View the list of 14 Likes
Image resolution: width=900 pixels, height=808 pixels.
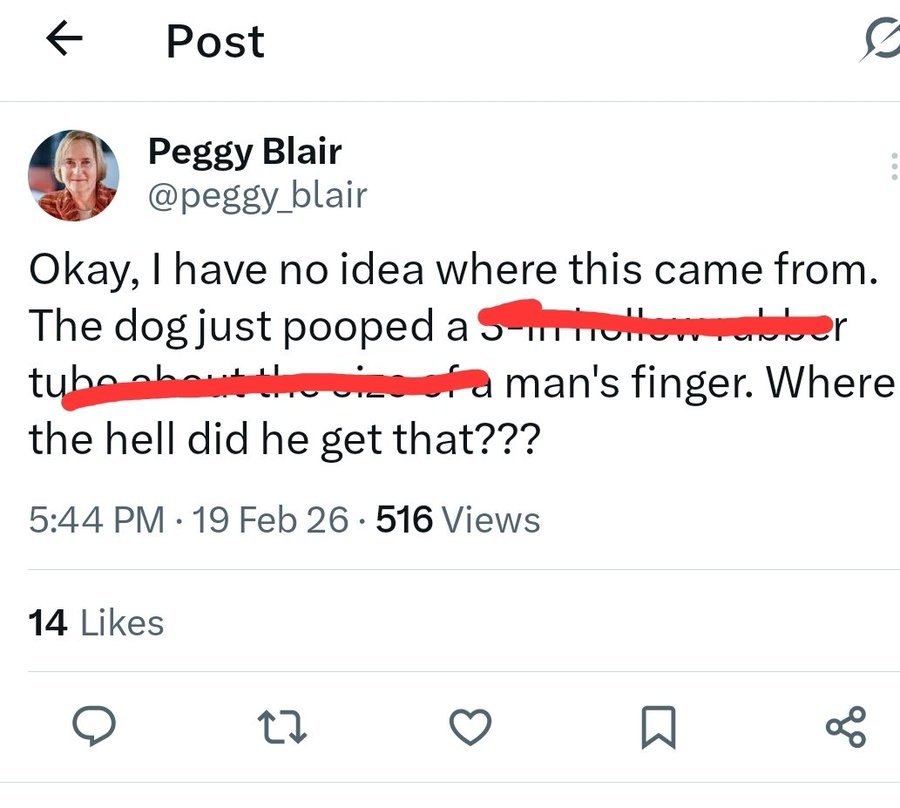tap(96, 623)
